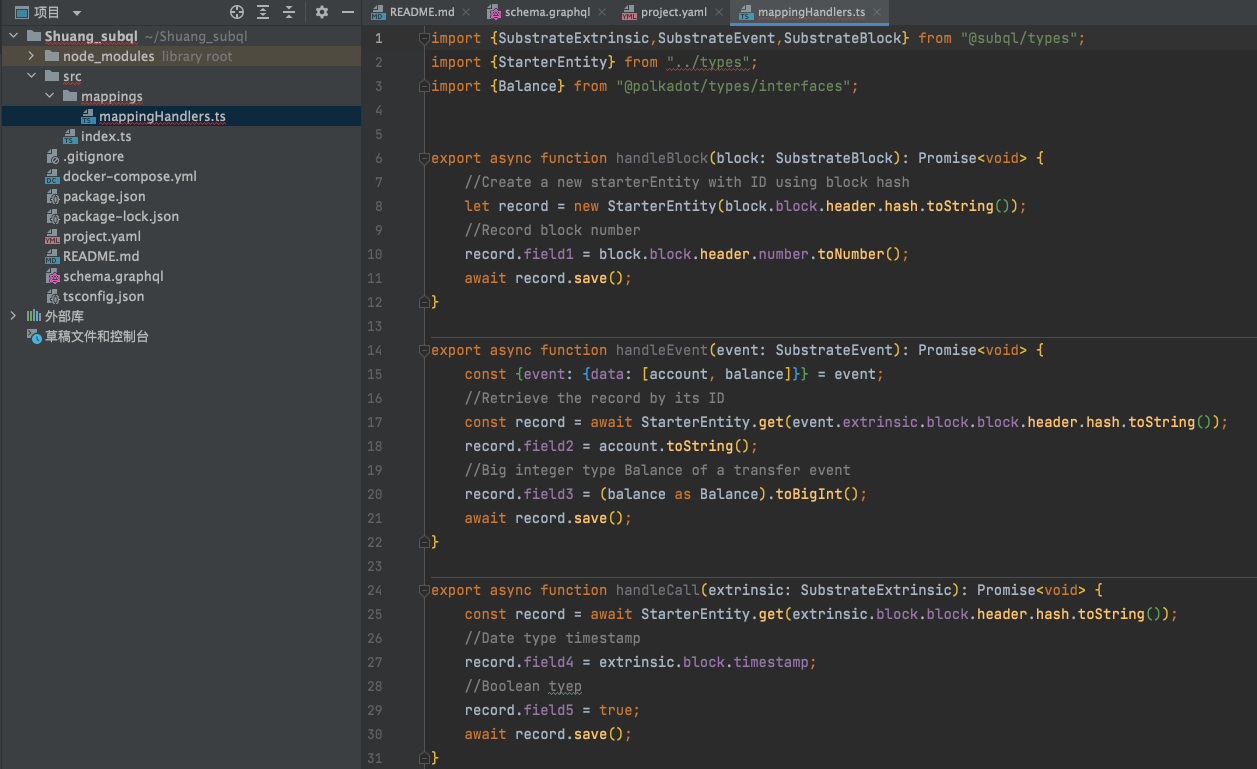Fold the handleBlock function at line 6
This screenshot has width=1257, height=769.
pos(424,158)
